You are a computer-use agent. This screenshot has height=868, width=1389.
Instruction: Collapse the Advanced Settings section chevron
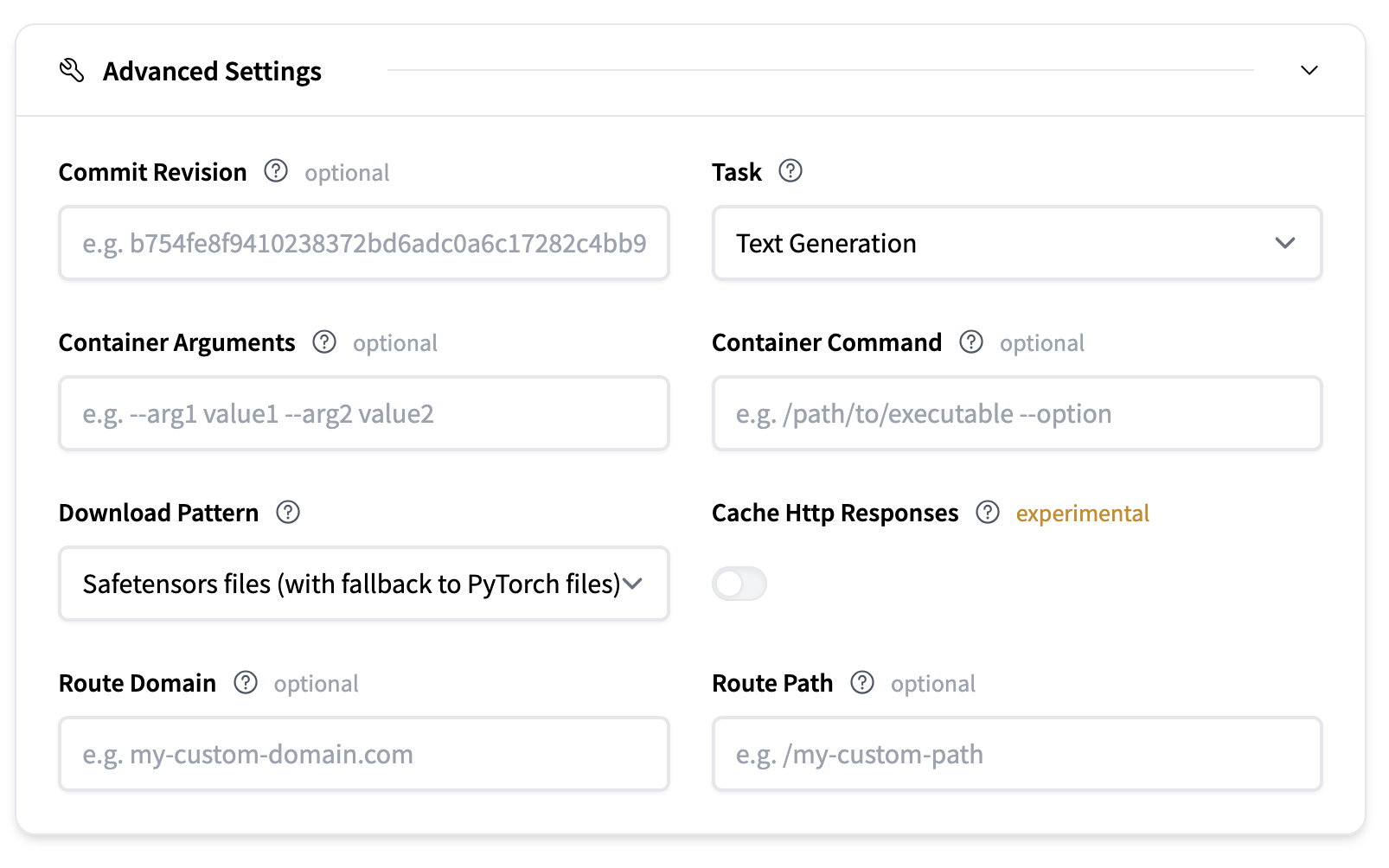click(1309, 70)
